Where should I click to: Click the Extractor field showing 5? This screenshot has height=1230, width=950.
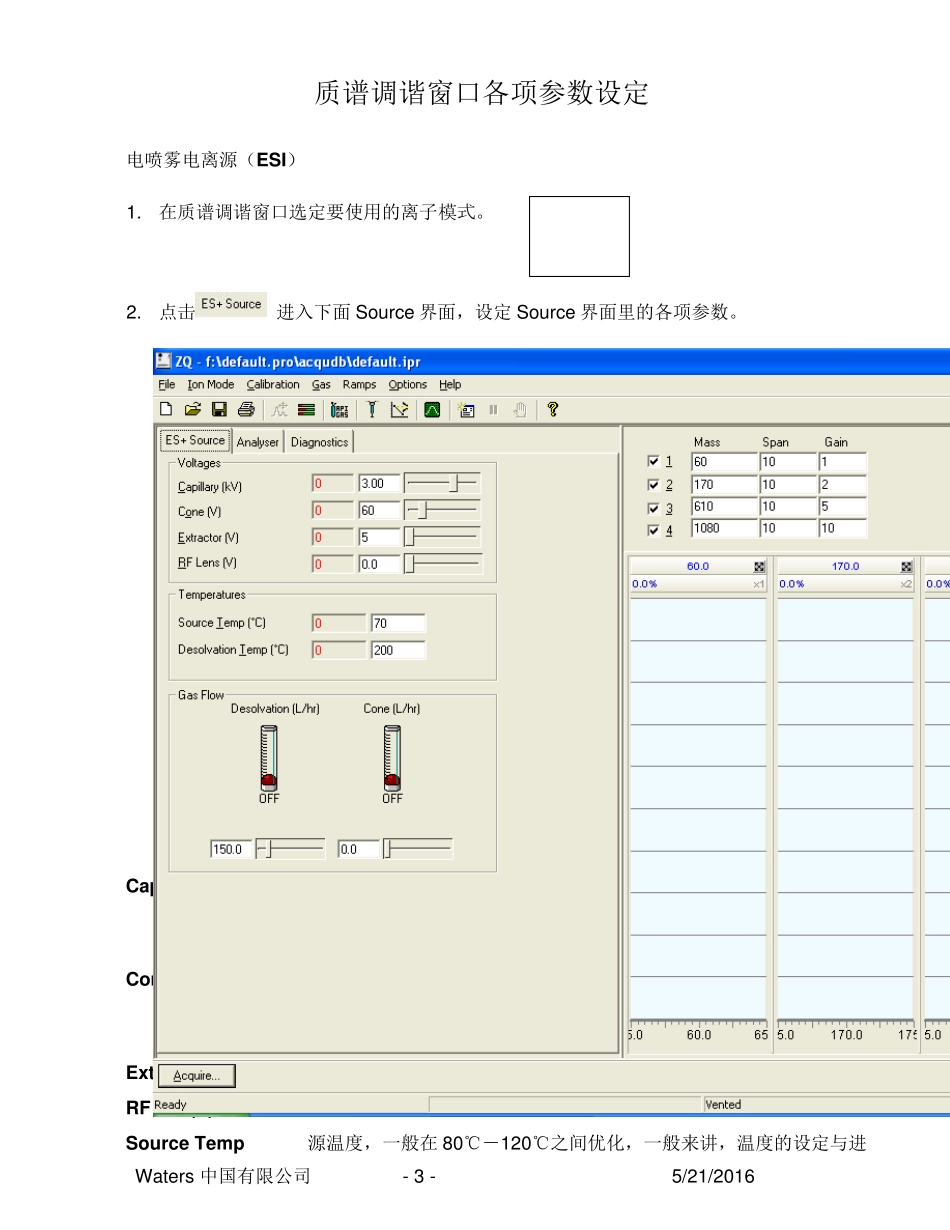379,537
